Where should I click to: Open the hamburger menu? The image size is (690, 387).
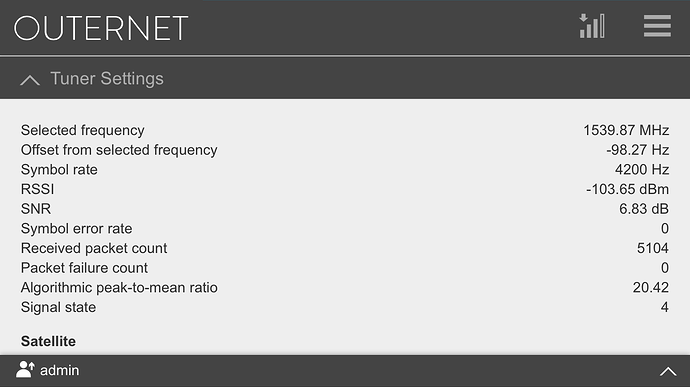pos(657,26)
